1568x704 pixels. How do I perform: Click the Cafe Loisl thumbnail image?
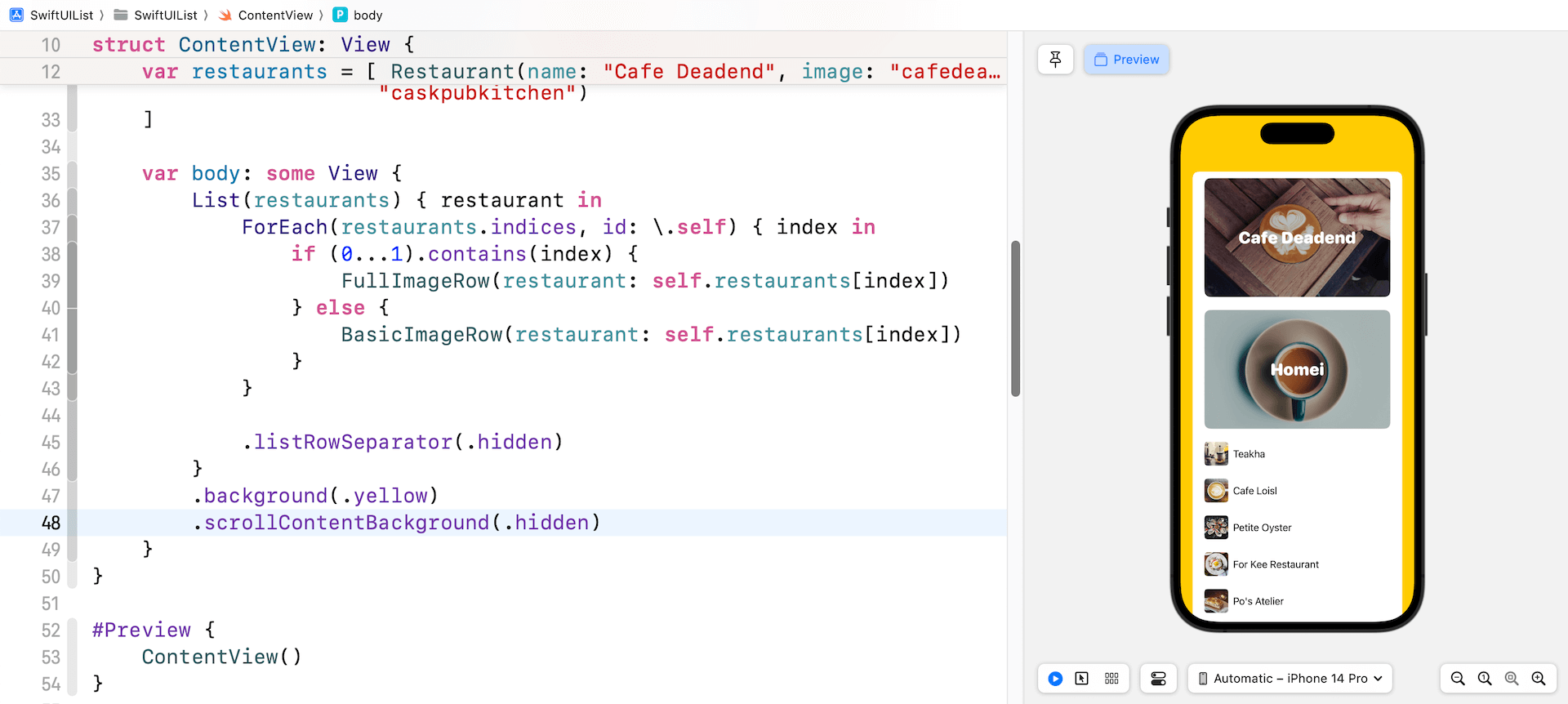[1216, 491]
